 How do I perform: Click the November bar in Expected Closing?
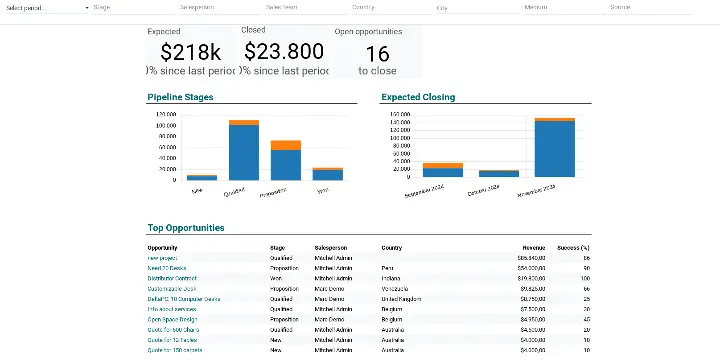555,147
